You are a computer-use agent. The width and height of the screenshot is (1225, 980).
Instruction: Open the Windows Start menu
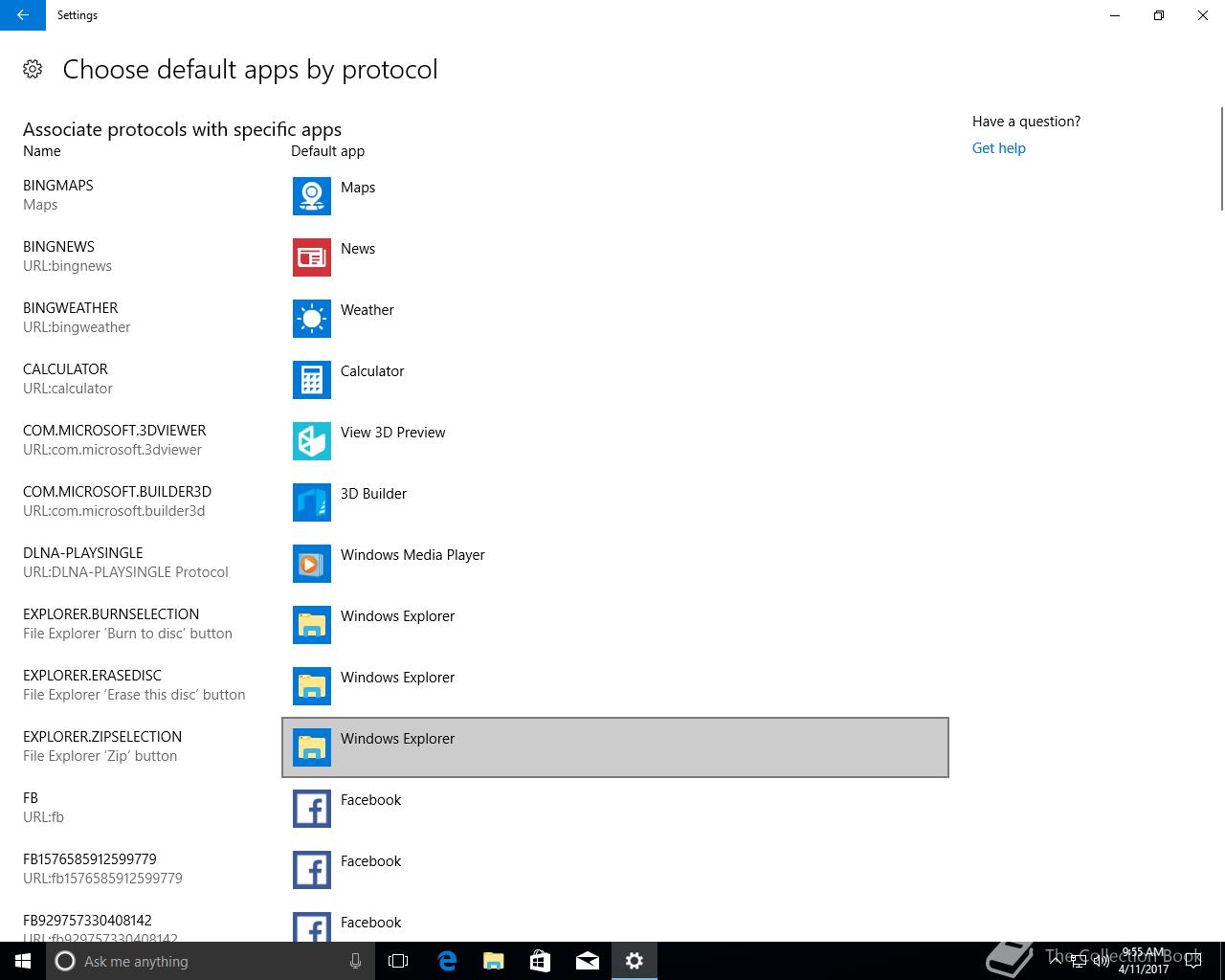coord(23,961)
